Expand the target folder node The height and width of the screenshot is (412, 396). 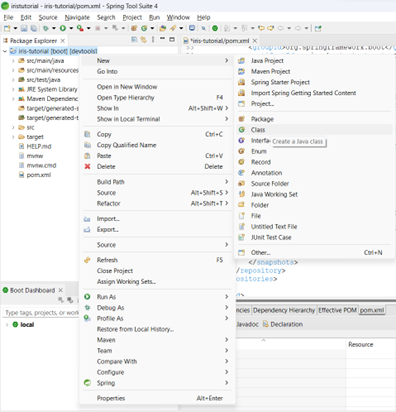click(13, 137)
